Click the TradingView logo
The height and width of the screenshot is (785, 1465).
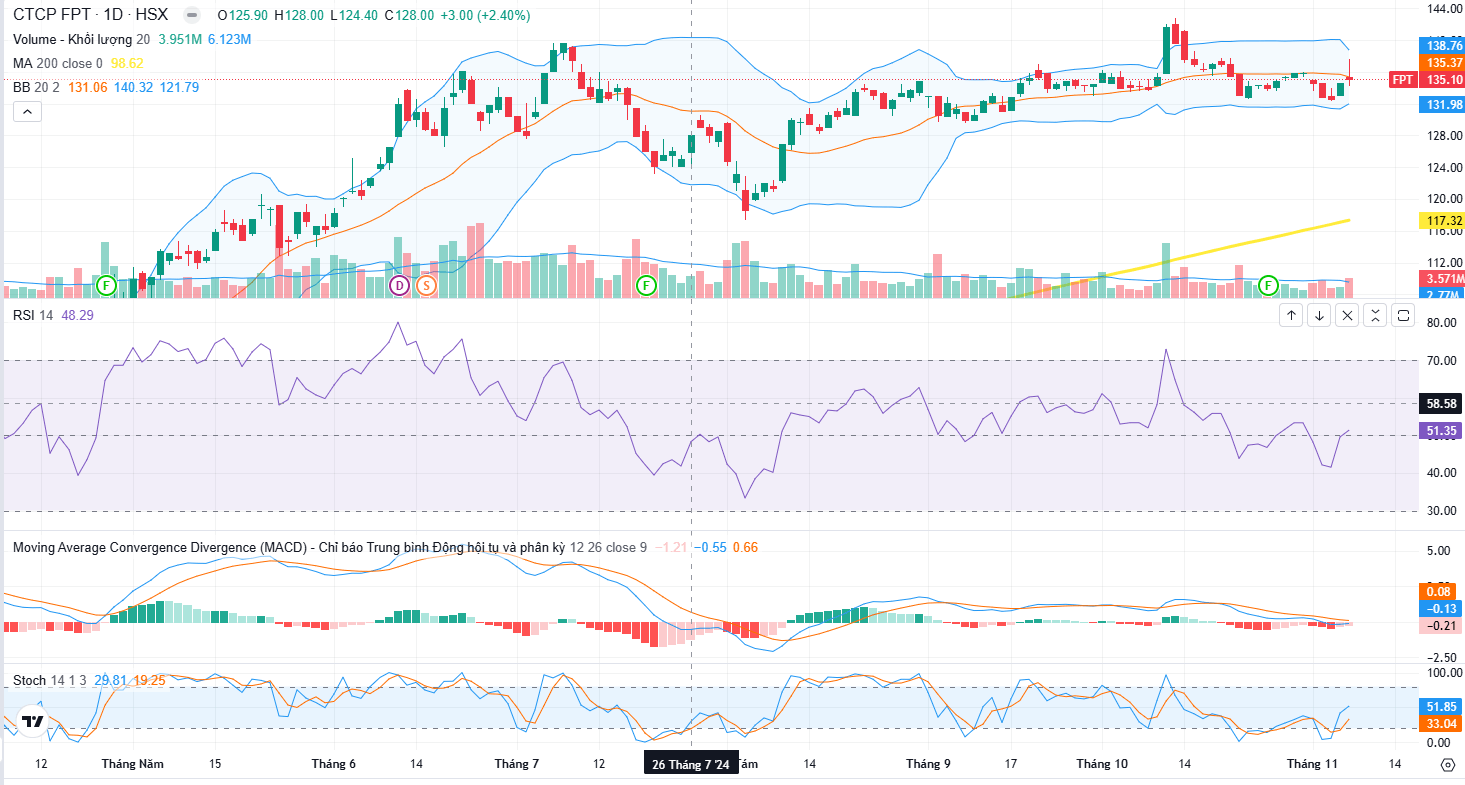pyautogui.click(x=32, y=721)
